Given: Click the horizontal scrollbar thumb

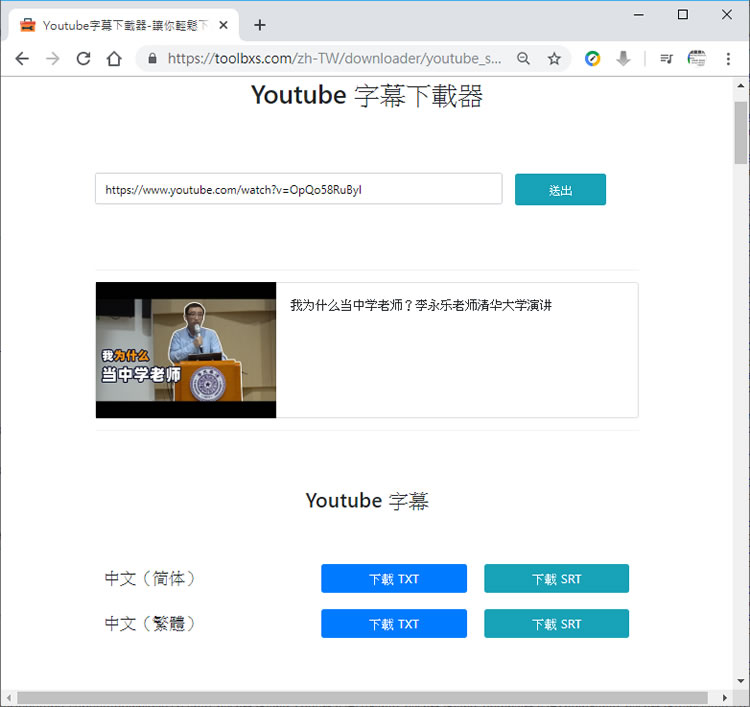Looking at the screenshot, I should tap(362, 697).
